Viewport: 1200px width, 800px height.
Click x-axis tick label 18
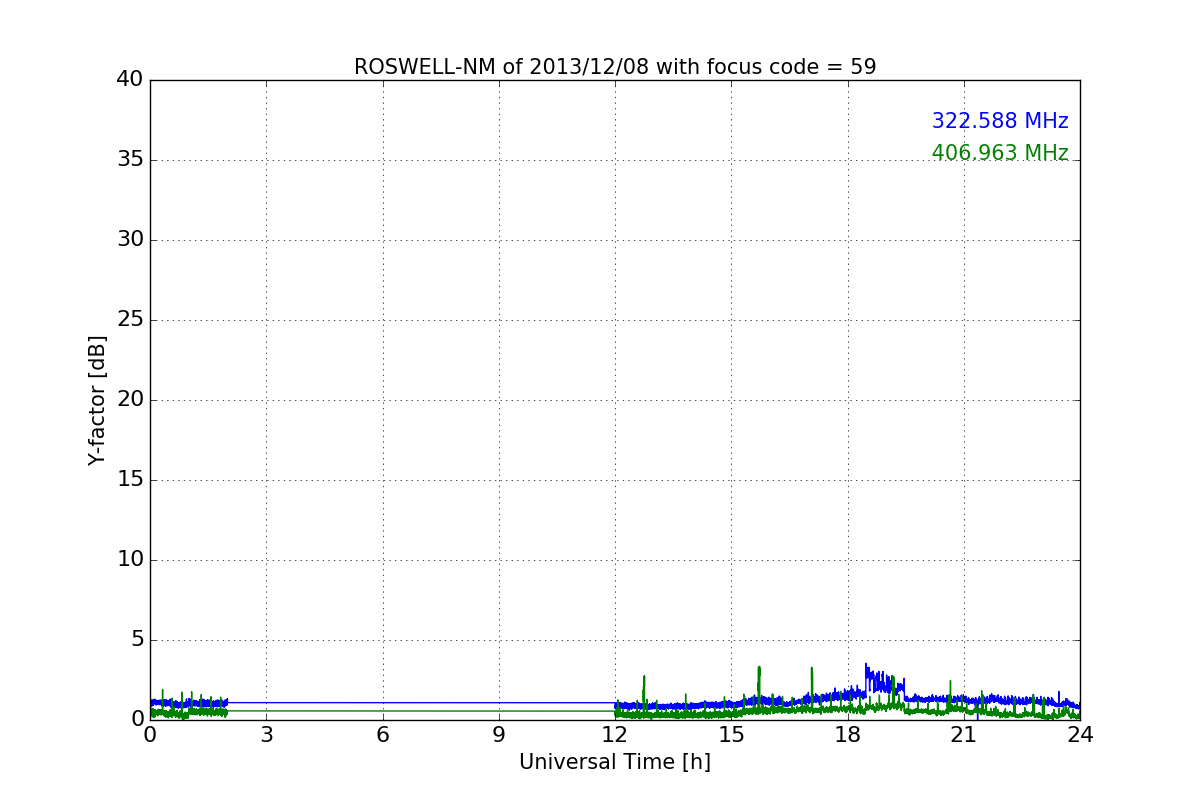pyautogui.click(x=848, y=735)
